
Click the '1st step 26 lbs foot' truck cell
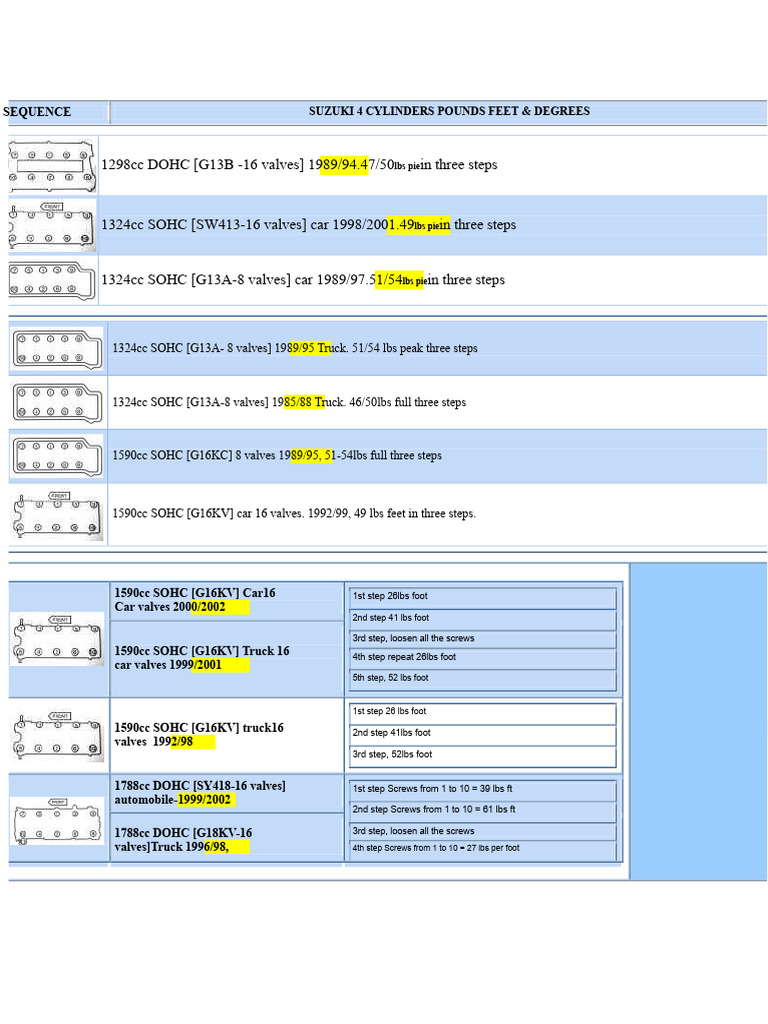tap(483, 712)
